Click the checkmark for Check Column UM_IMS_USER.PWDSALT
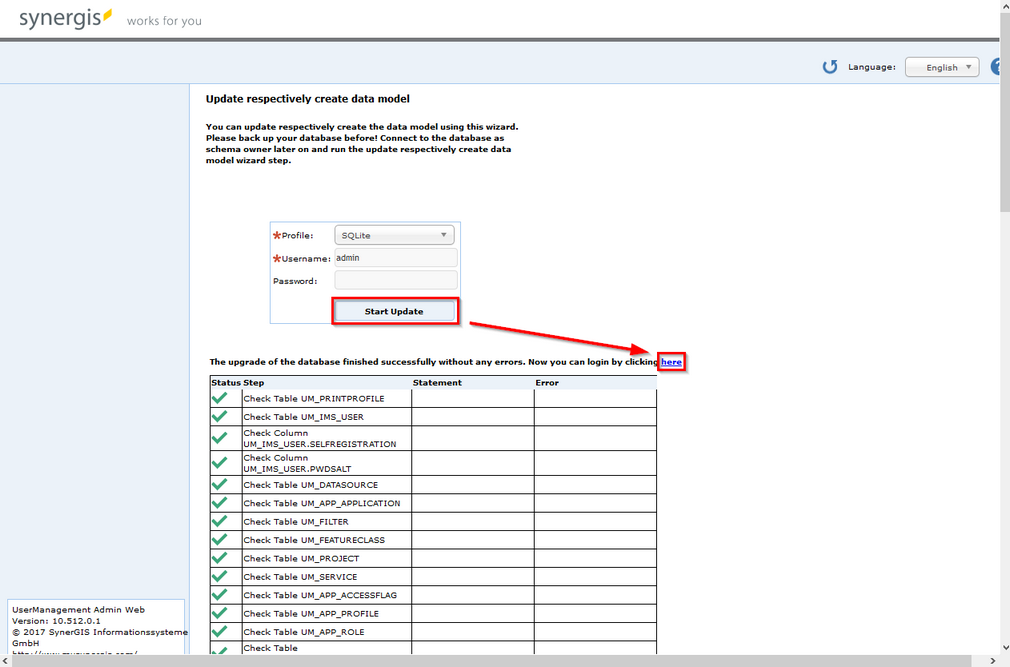1010x667 pixels. click(221, 462)
